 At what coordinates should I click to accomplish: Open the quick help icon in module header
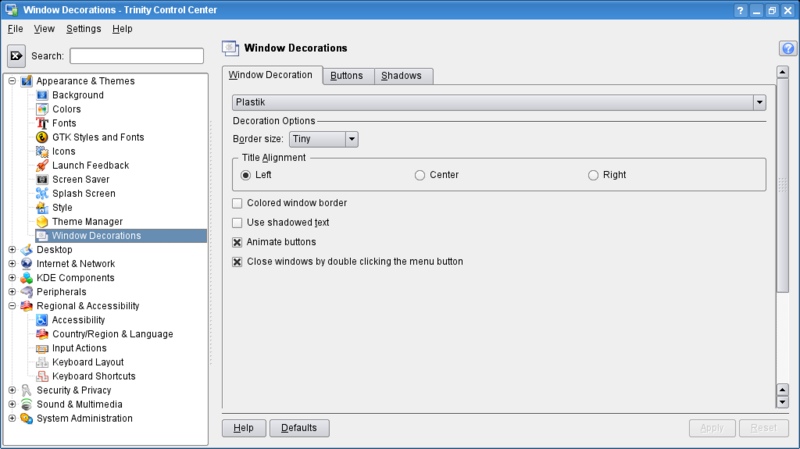point(788,48)
